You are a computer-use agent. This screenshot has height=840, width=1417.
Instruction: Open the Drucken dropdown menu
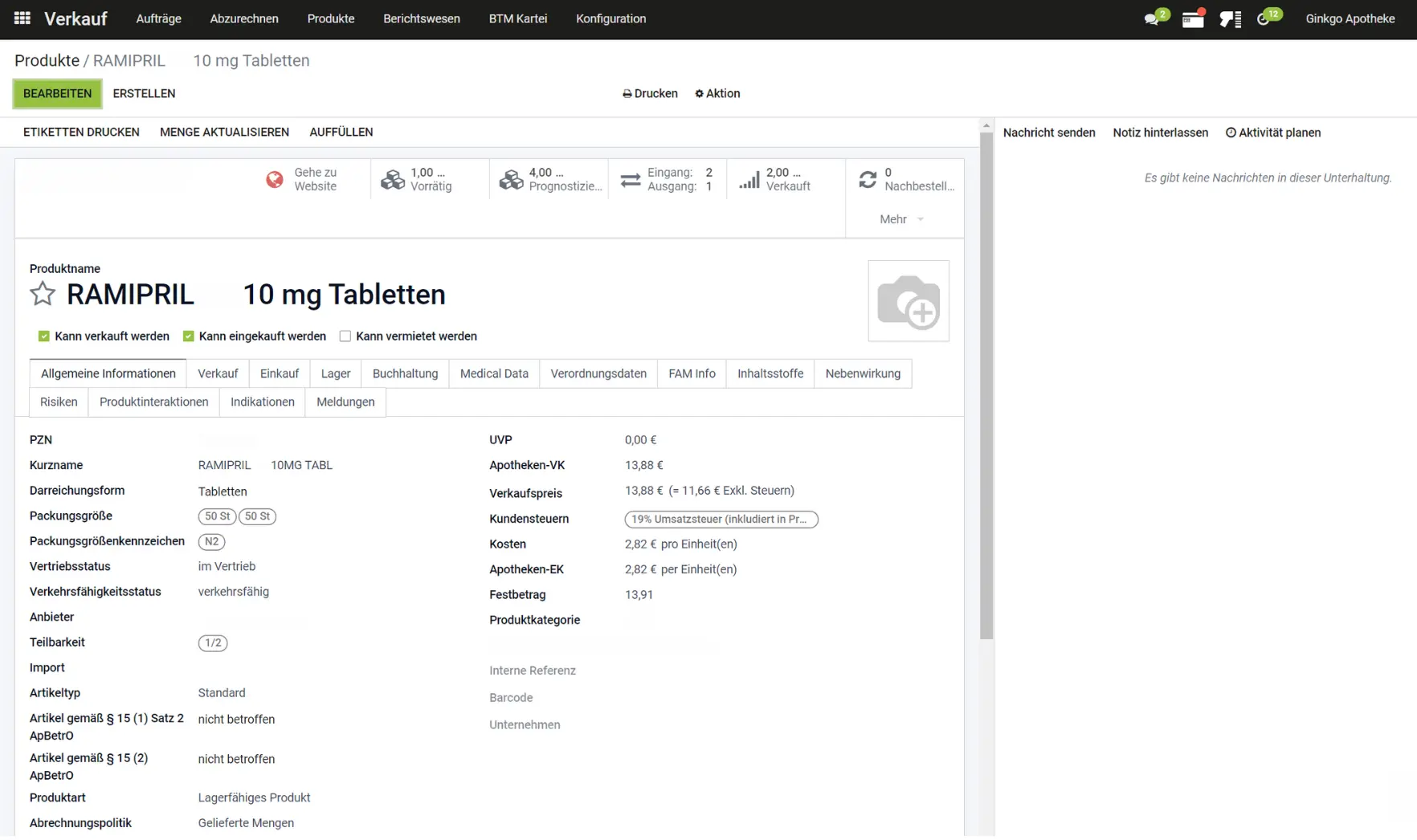click(650, 93)
